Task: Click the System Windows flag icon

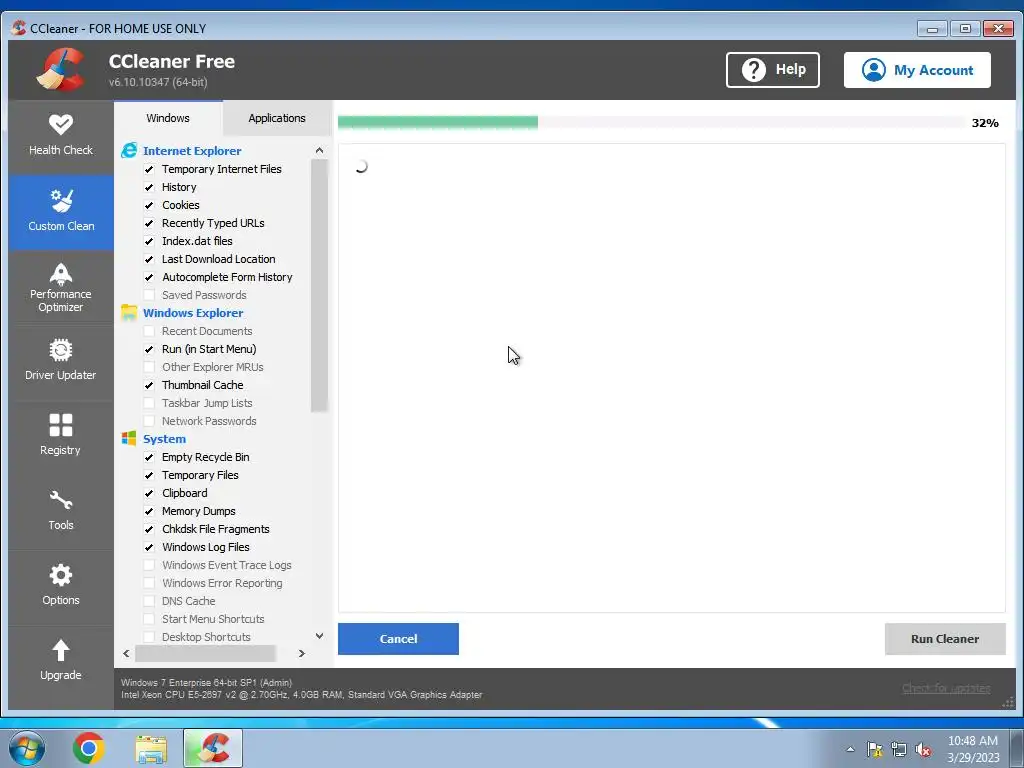Action: (x=129, y=439)
